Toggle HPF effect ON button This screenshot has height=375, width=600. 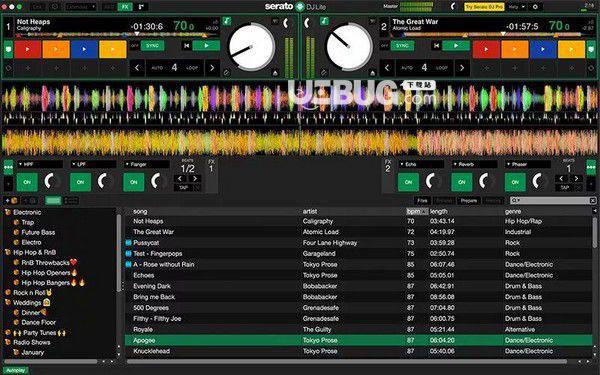tap(27, 182)
